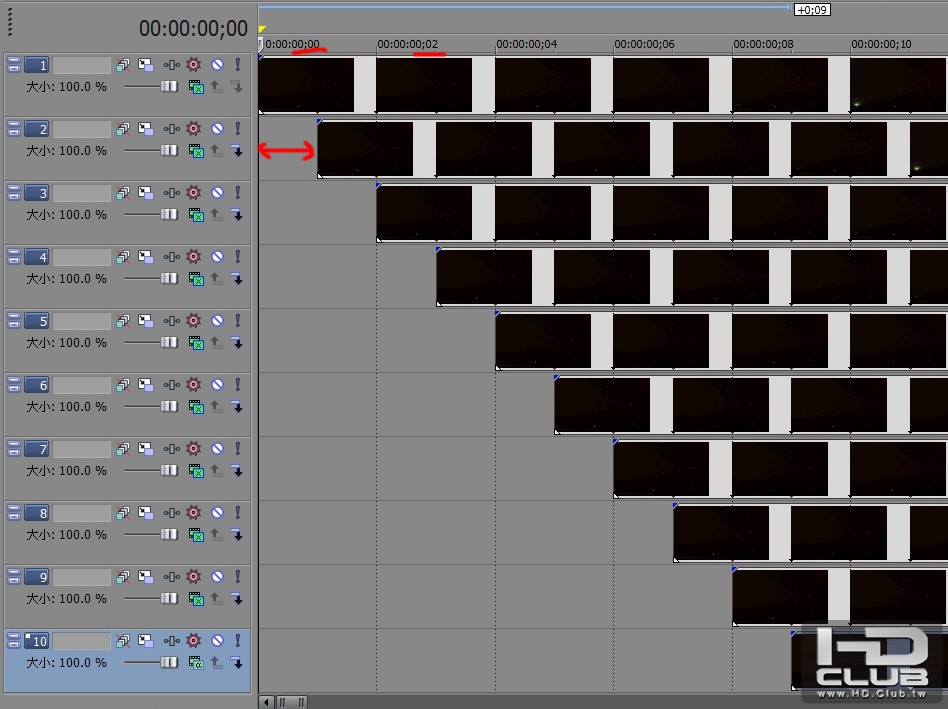Select track 7 number button
Viewport: 948px width, 709px height.
pos(37,450)
